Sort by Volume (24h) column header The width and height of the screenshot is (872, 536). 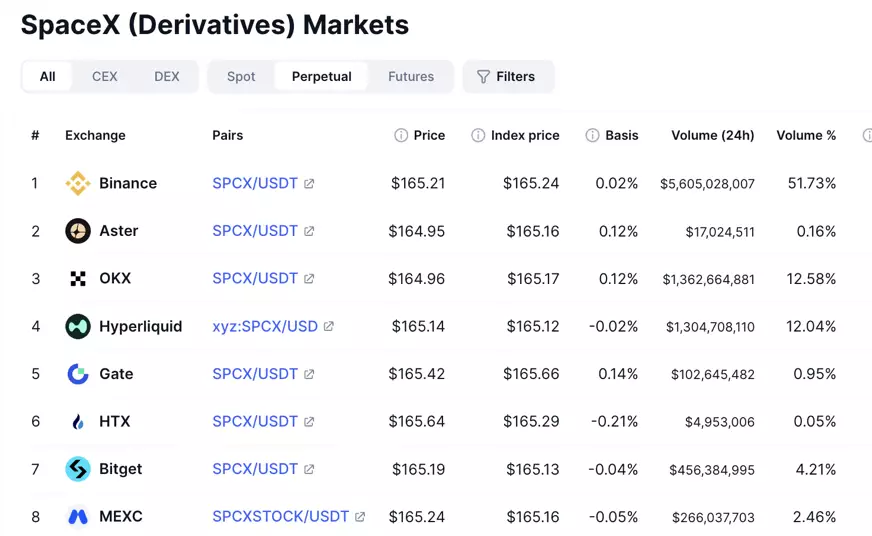pyautogui.click(x=712, y=135)
